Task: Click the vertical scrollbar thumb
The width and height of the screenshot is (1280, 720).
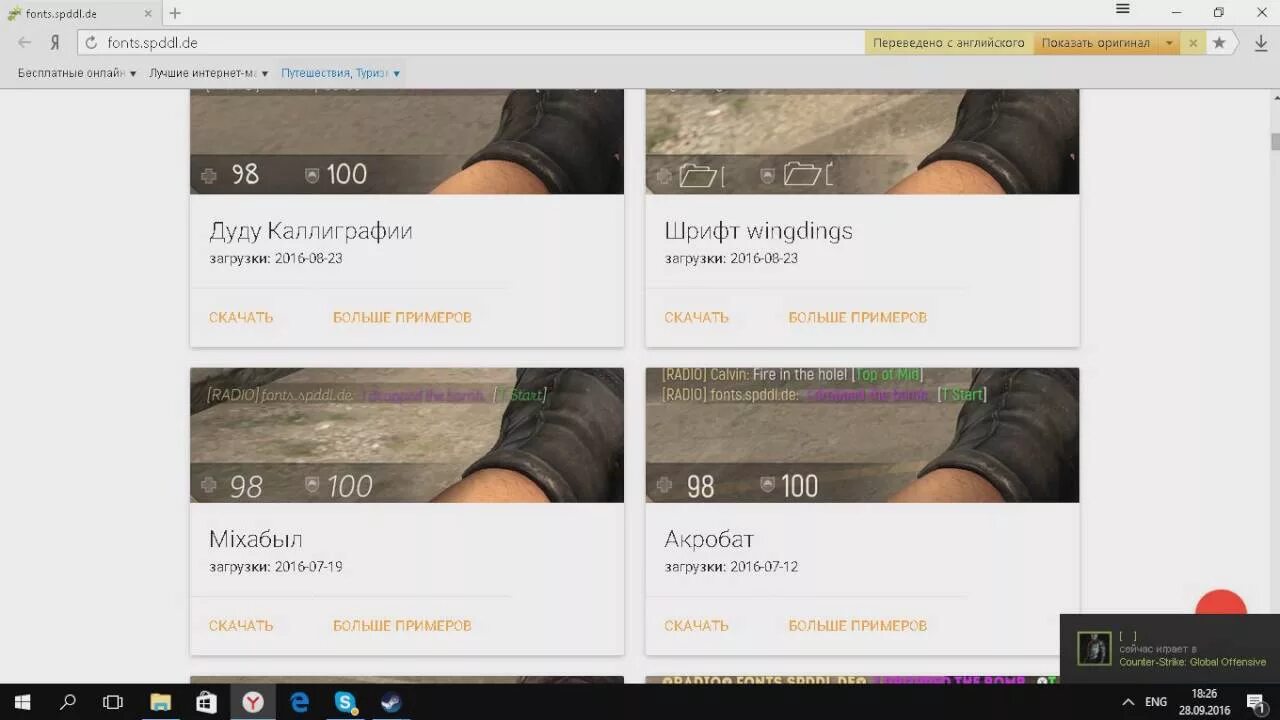Action: pos(1275,141)
